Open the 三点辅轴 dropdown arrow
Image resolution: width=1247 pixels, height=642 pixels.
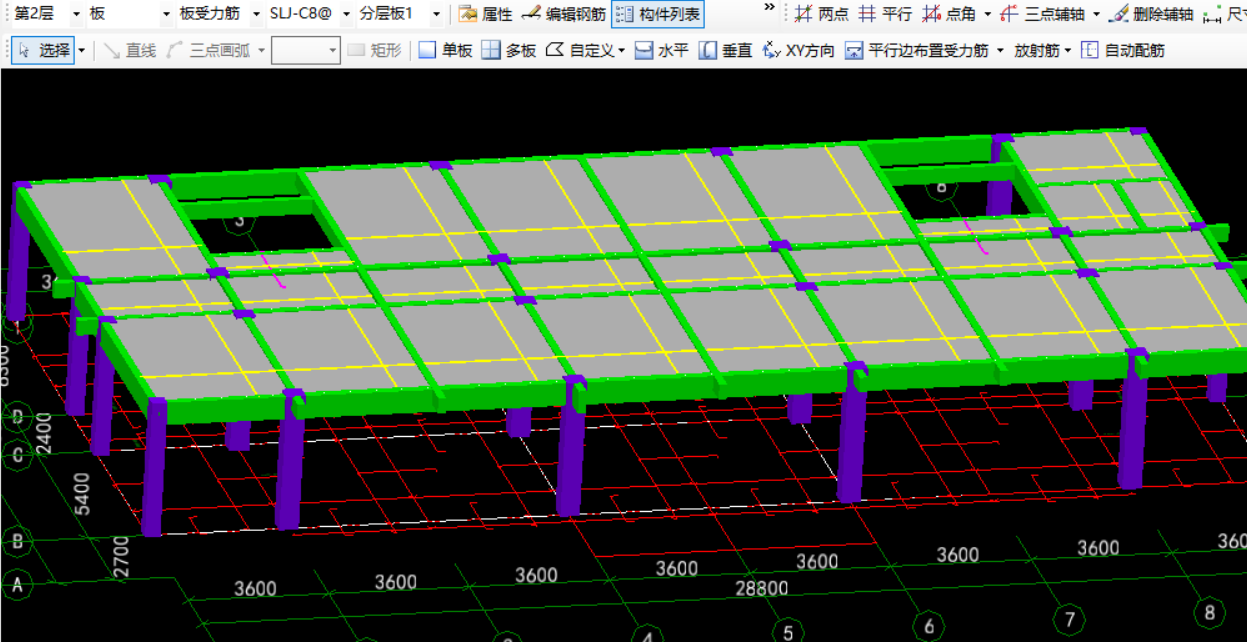pos(1096,14)
